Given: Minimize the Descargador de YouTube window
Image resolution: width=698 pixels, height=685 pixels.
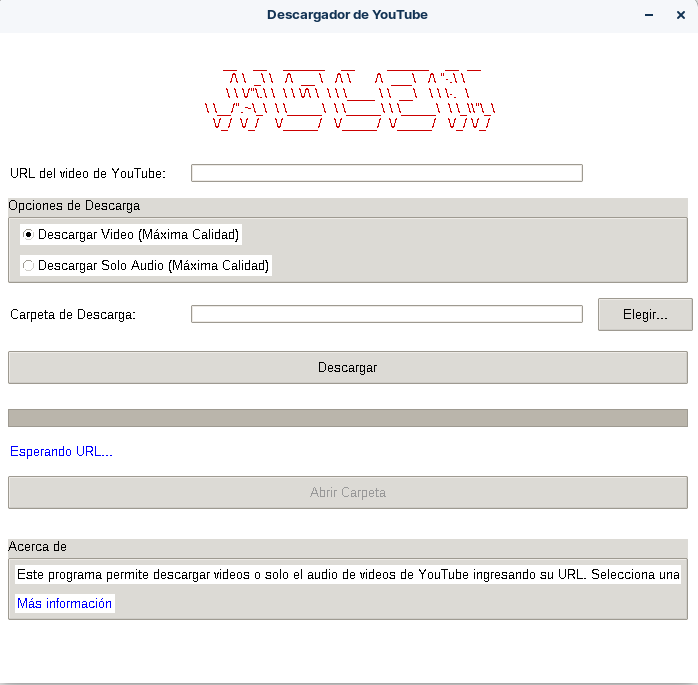Looking at the screenshot, I should click(650, 15).
